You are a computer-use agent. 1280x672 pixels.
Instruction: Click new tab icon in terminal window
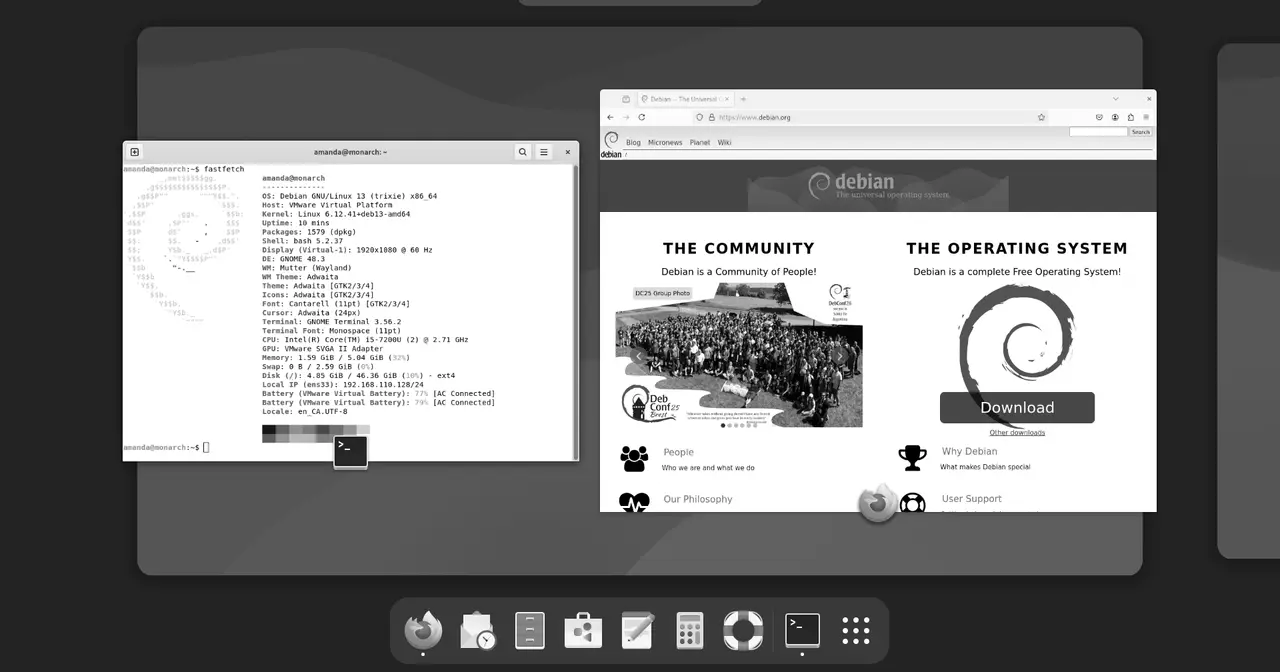click(x=135, y=152)
